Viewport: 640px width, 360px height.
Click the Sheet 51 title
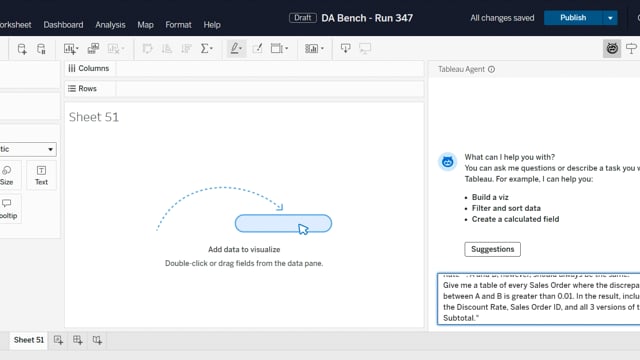94,117
